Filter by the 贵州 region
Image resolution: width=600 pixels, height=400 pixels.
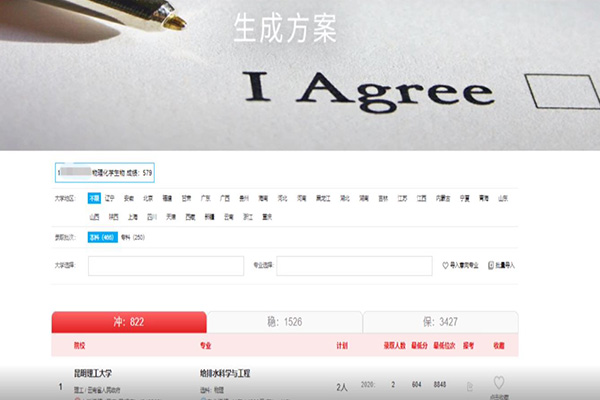point(244,198)
